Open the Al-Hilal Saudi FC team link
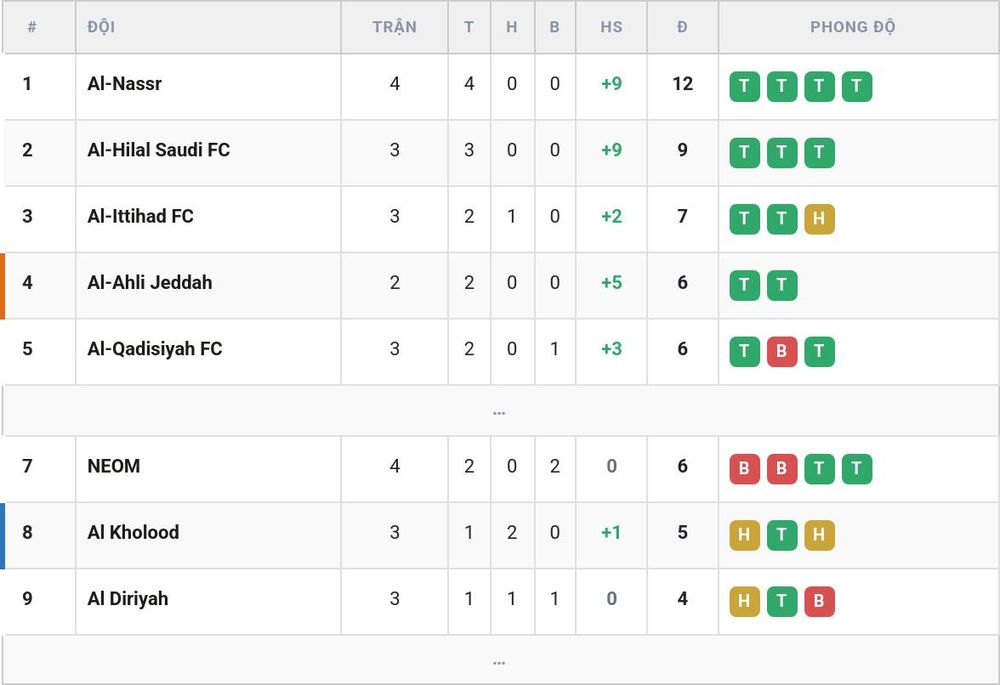1000x685 pixels. (x=158, y=150)
